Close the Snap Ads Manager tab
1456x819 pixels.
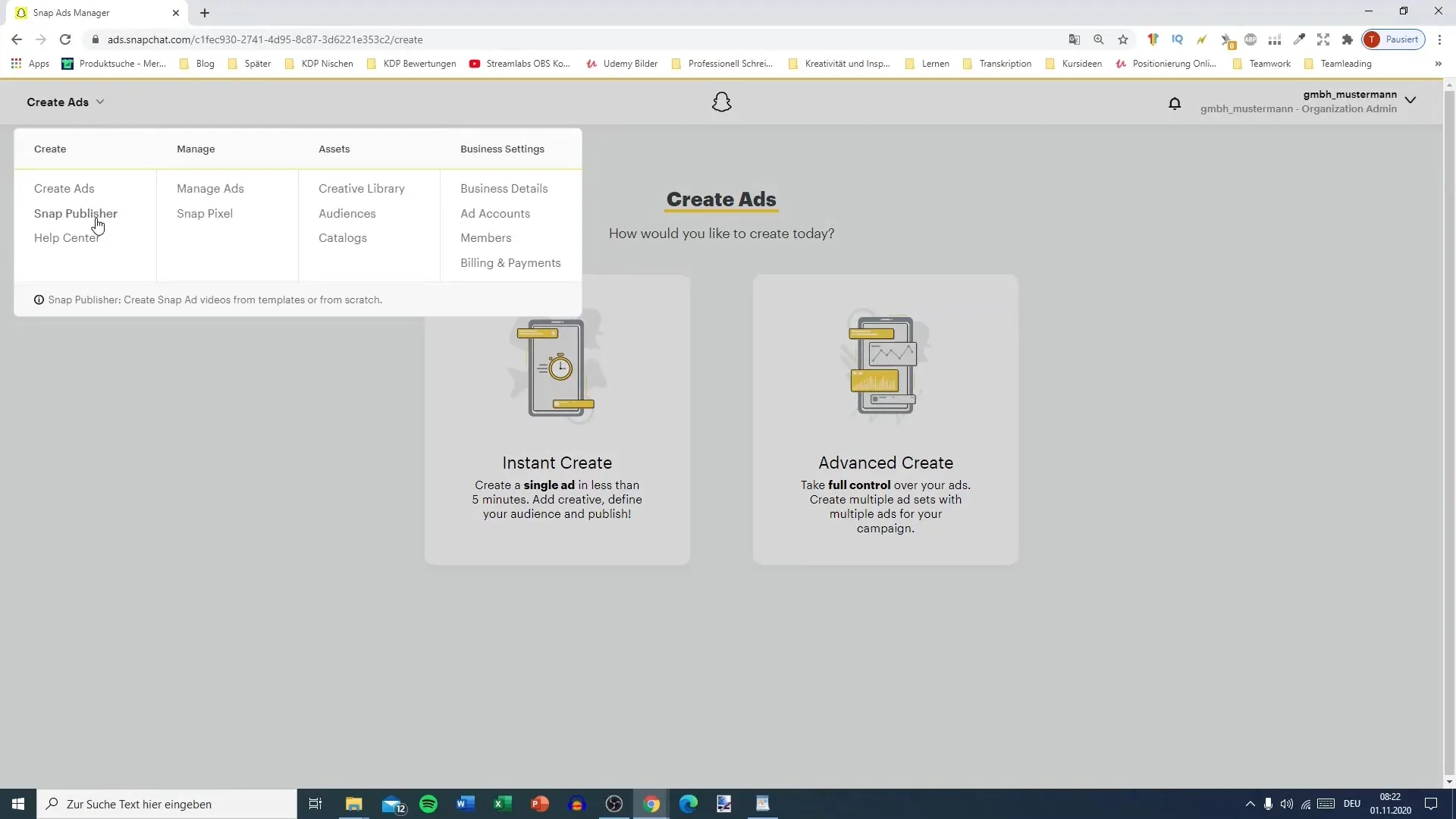pyautogui.click(x=176, y=13)
